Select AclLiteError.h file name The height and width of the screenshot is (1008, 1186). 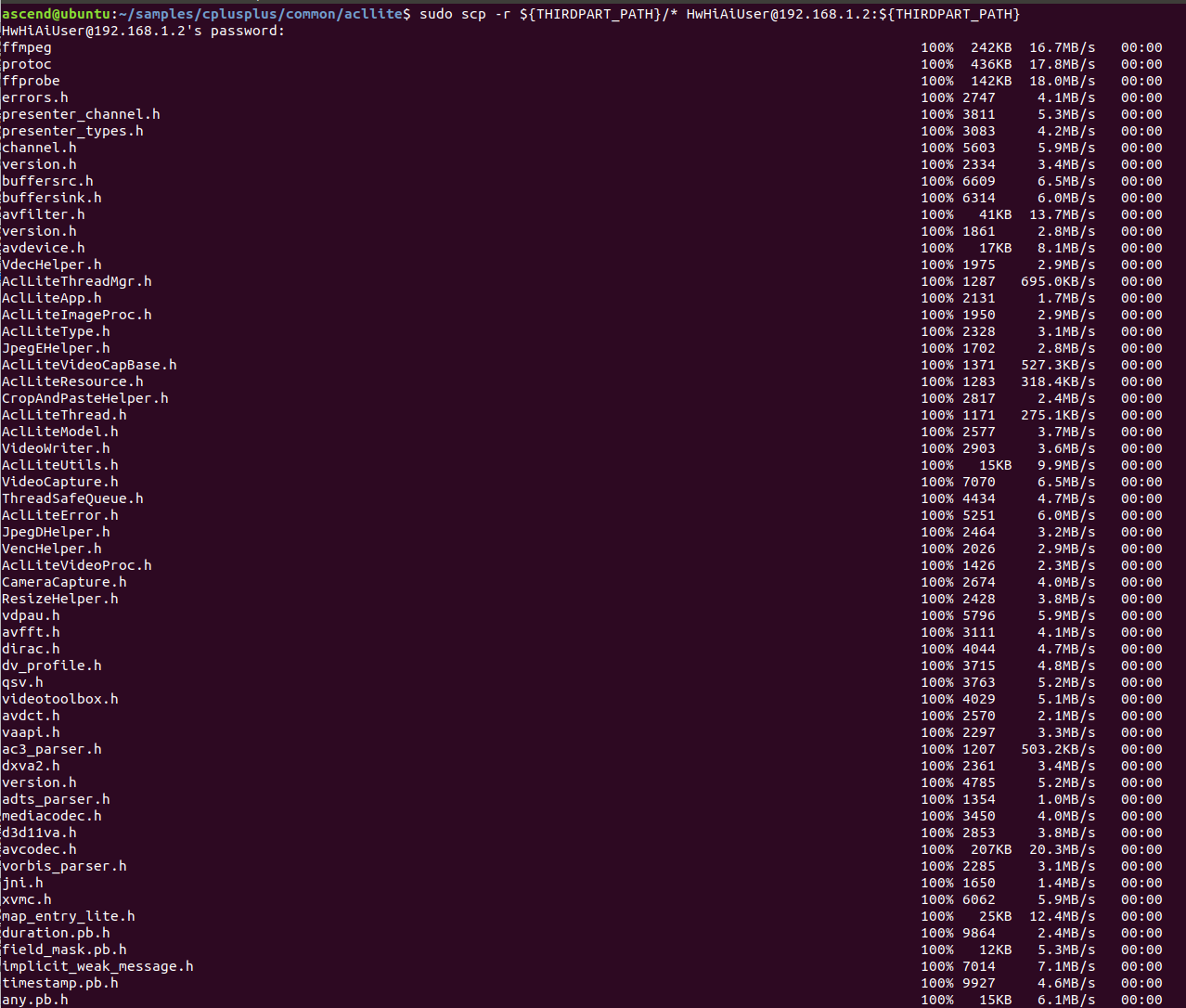point(60,515)
